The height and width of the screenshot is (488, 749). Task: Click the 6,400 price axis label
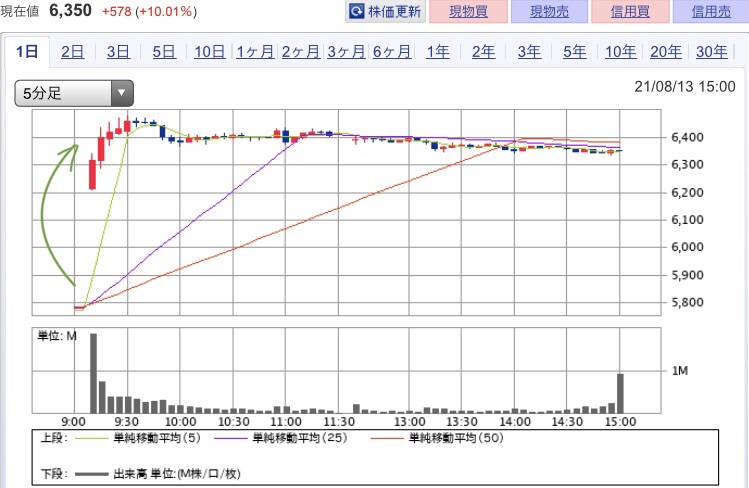687,138
